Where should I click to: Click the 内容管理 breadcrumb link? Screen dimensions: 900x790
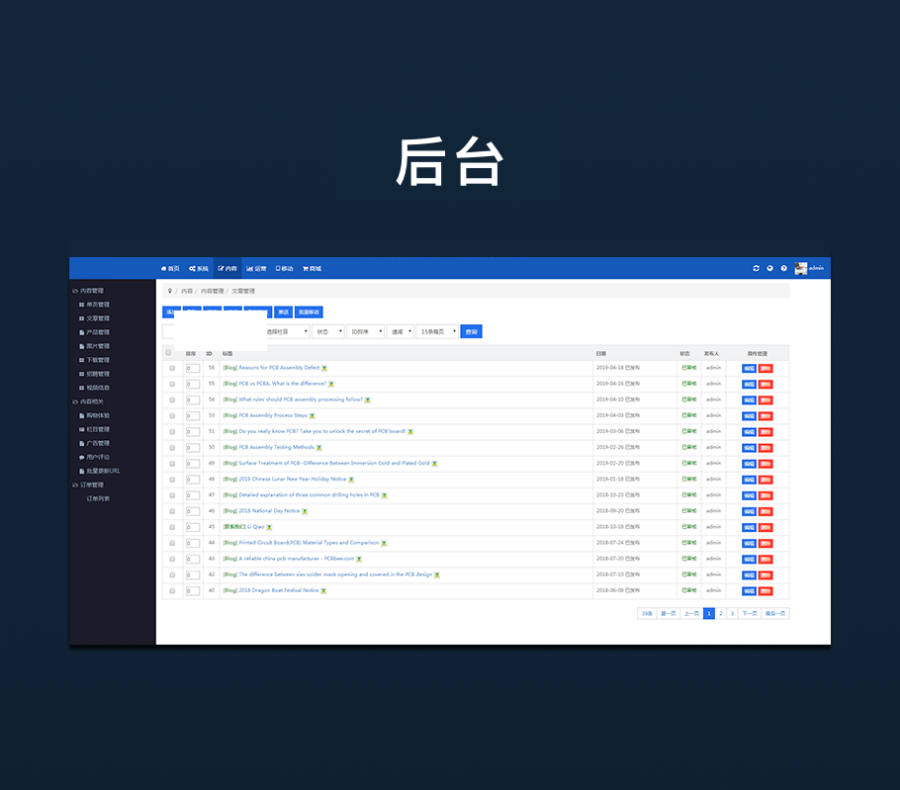(x=212, y=291)
